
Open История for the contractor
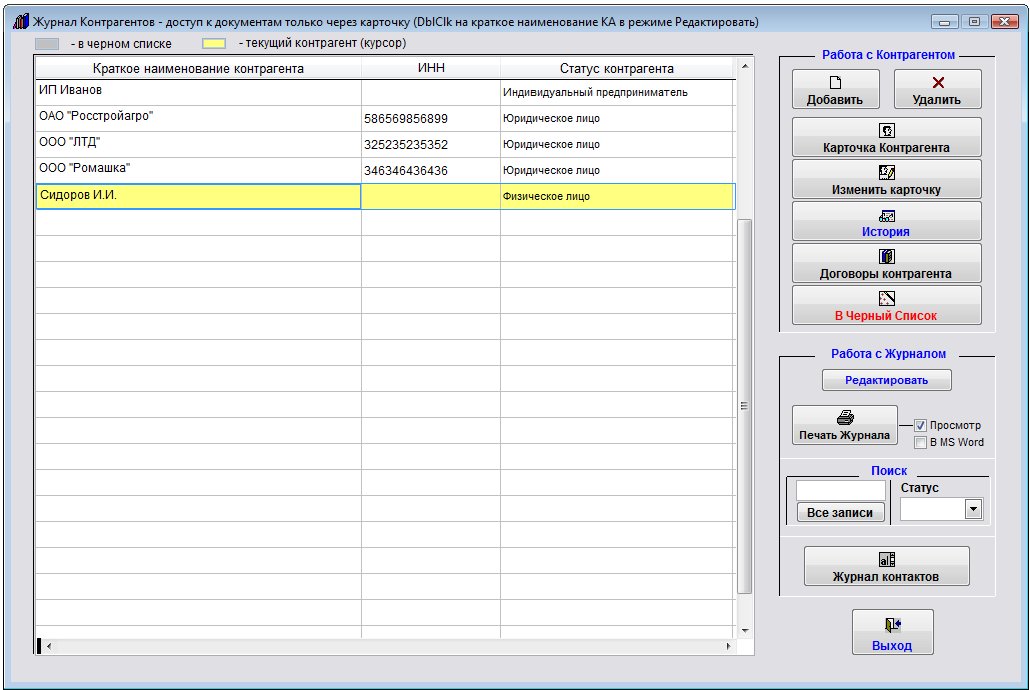click(886, 215)
